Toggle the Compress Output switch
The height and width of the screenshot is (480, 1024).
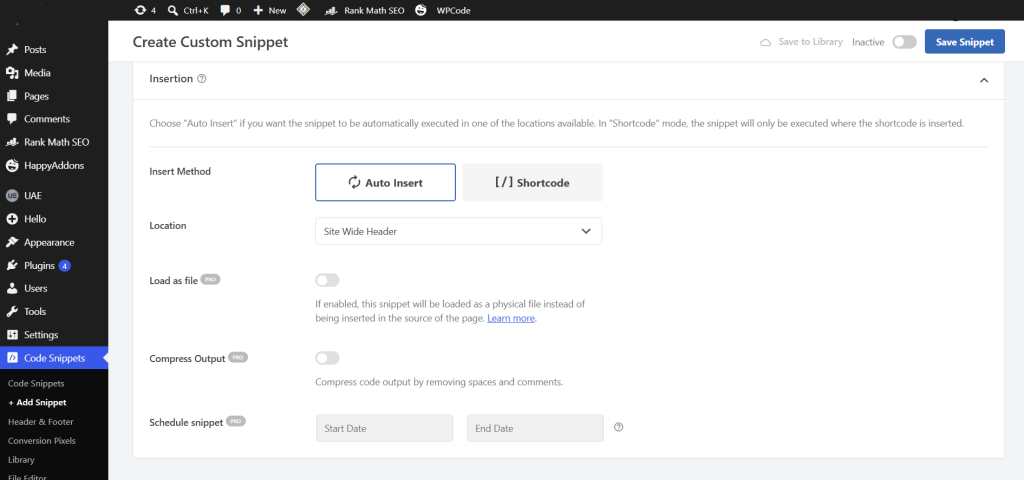[x=327, y=358]
